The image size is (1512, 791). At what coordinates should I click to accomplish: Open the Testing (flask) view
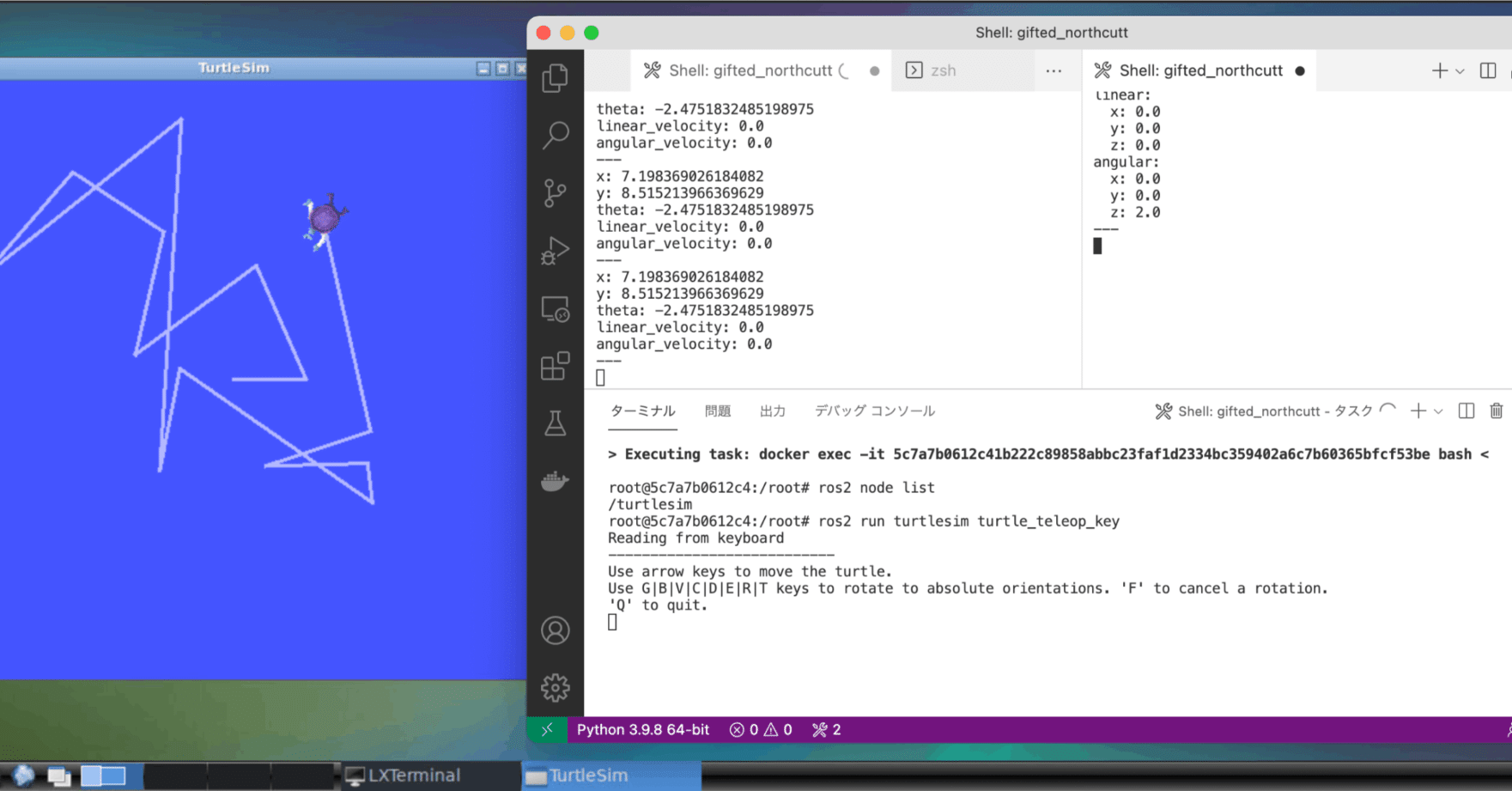pos(556,423)
